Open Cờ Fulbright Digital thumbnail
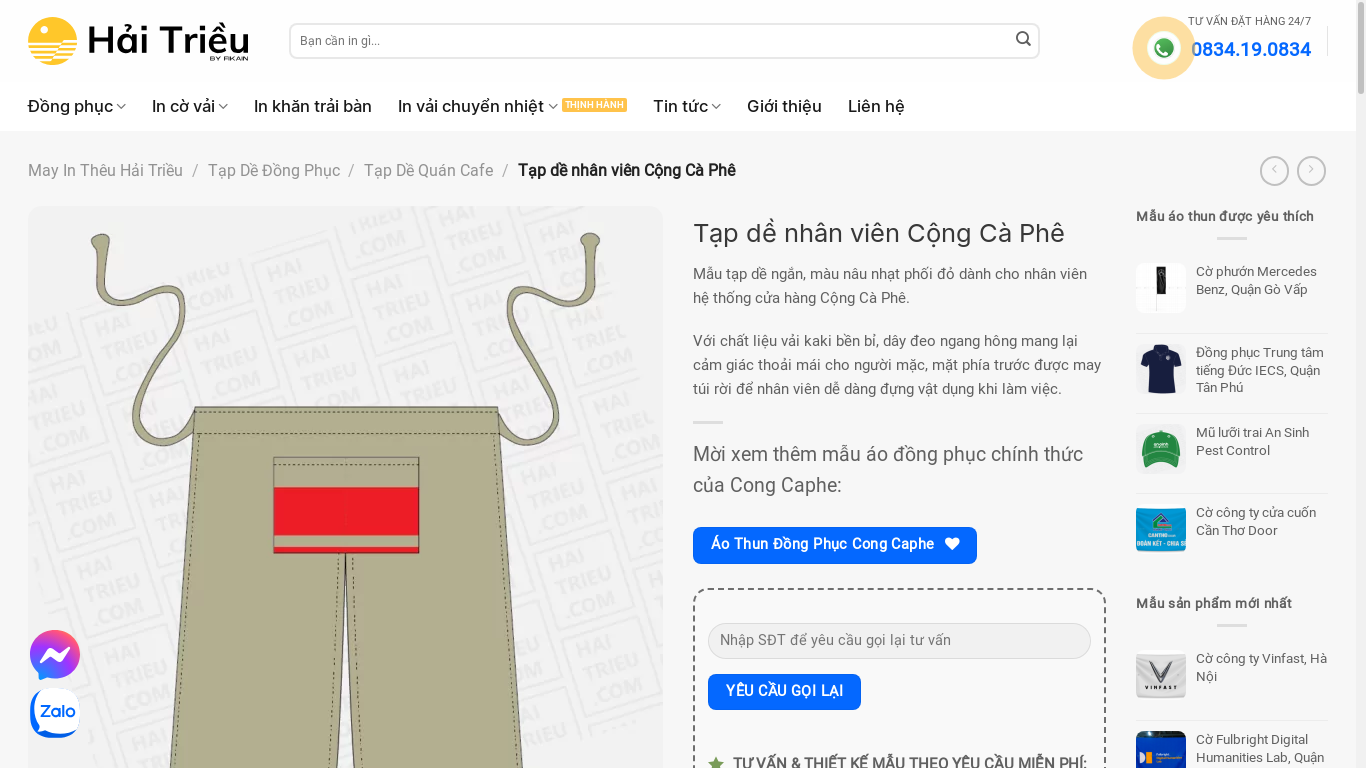 pyautogui.click(x=1161, y=750)
